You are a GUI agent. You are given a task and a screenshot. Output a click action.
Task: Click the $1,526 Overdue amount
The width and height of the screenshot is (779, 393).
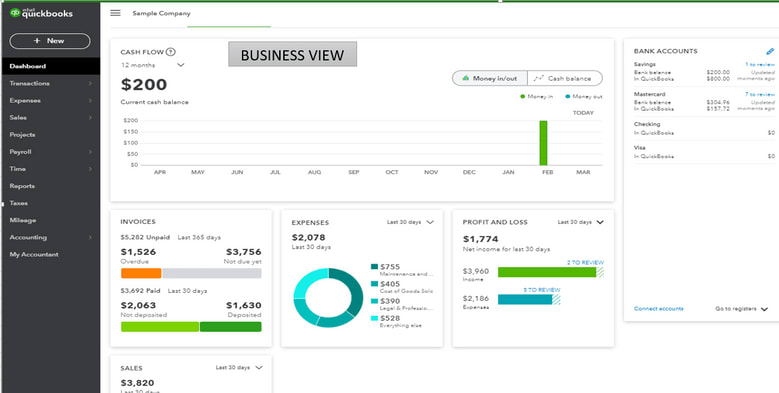tap(139, 251)
